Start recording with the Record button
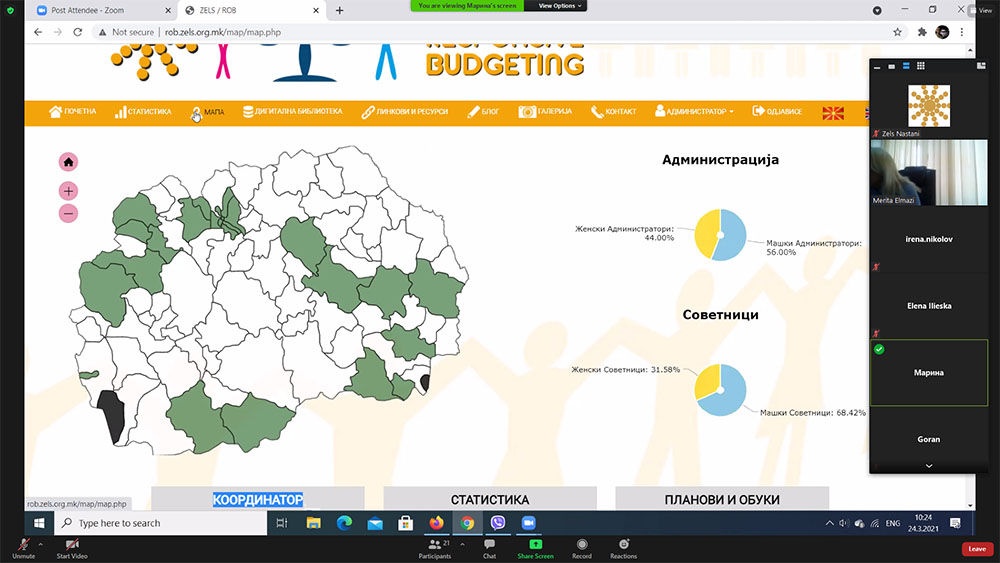The width and height of the screenshot is (1000, 563). coord(581,548)
